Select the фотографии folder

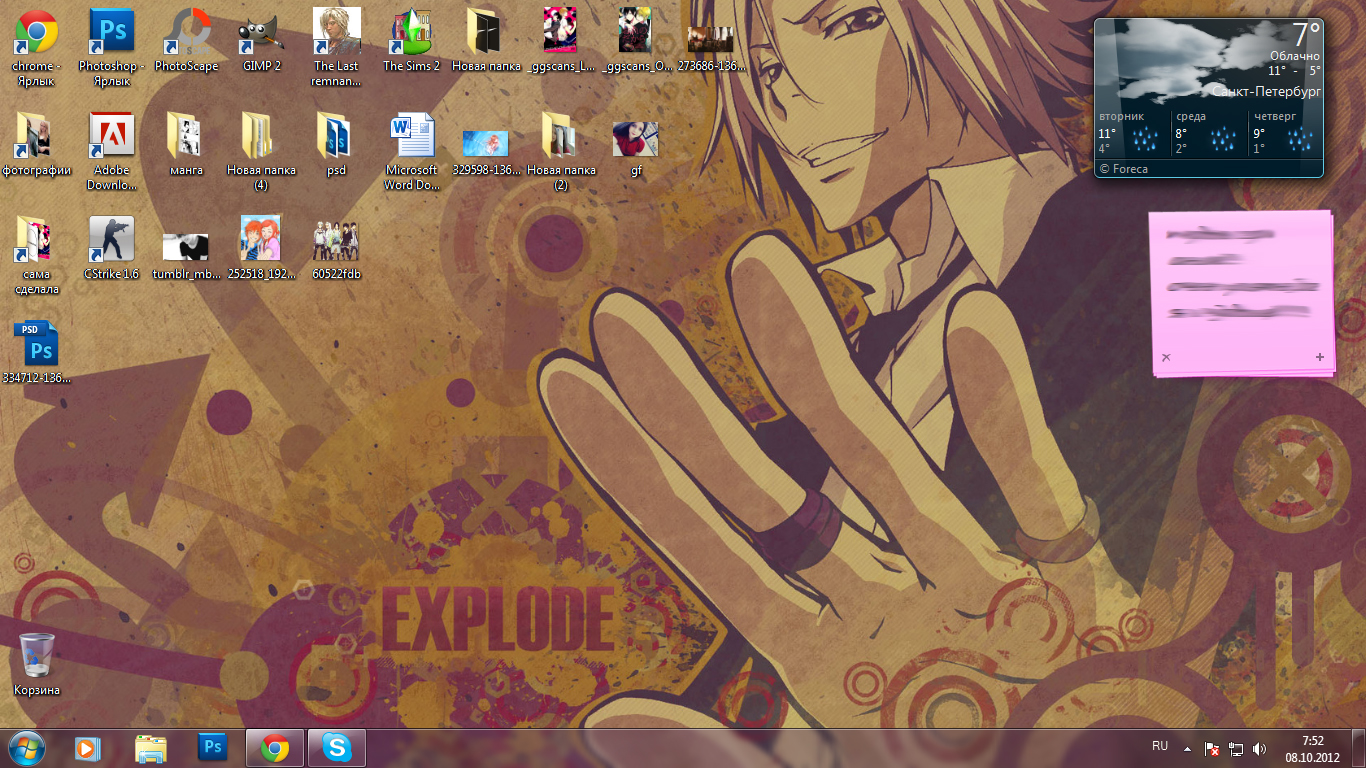point(36,144)
